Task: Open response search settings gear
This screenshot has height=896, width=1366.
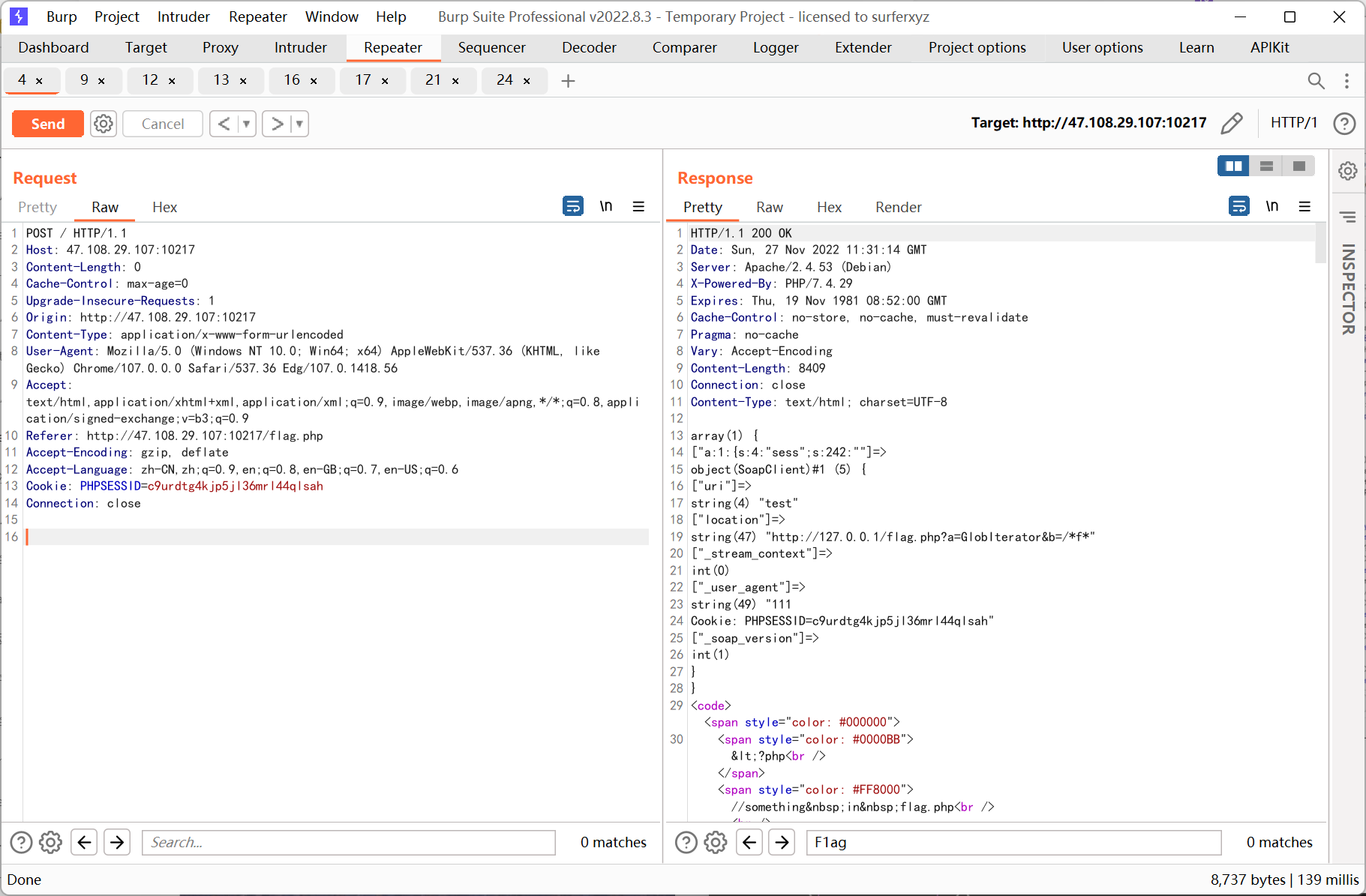Action: [715, 842]
